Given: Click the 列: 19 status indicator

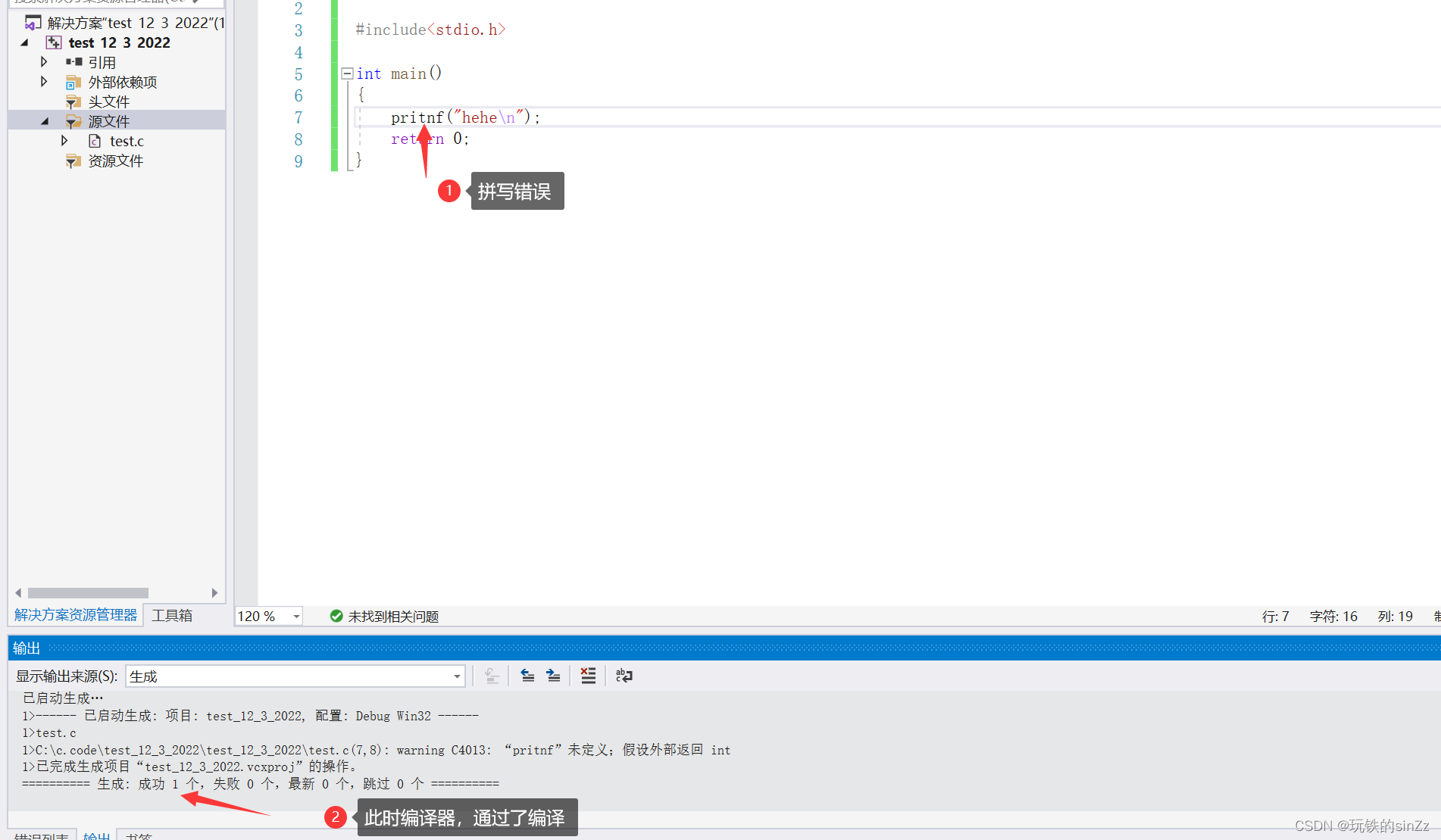Looking at the screenshot, I should (x=1396, y=617).
